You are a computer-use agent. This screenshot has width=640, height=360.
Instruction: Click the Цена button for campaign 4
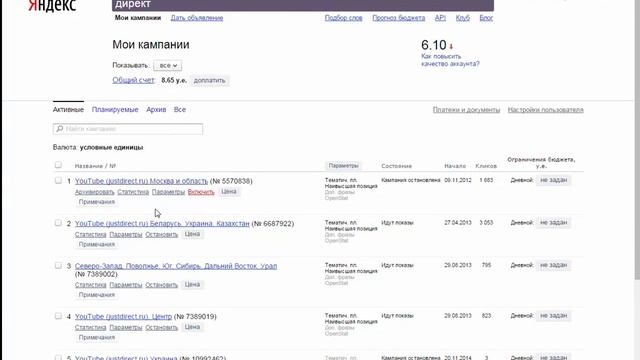(x=192, y=327)
